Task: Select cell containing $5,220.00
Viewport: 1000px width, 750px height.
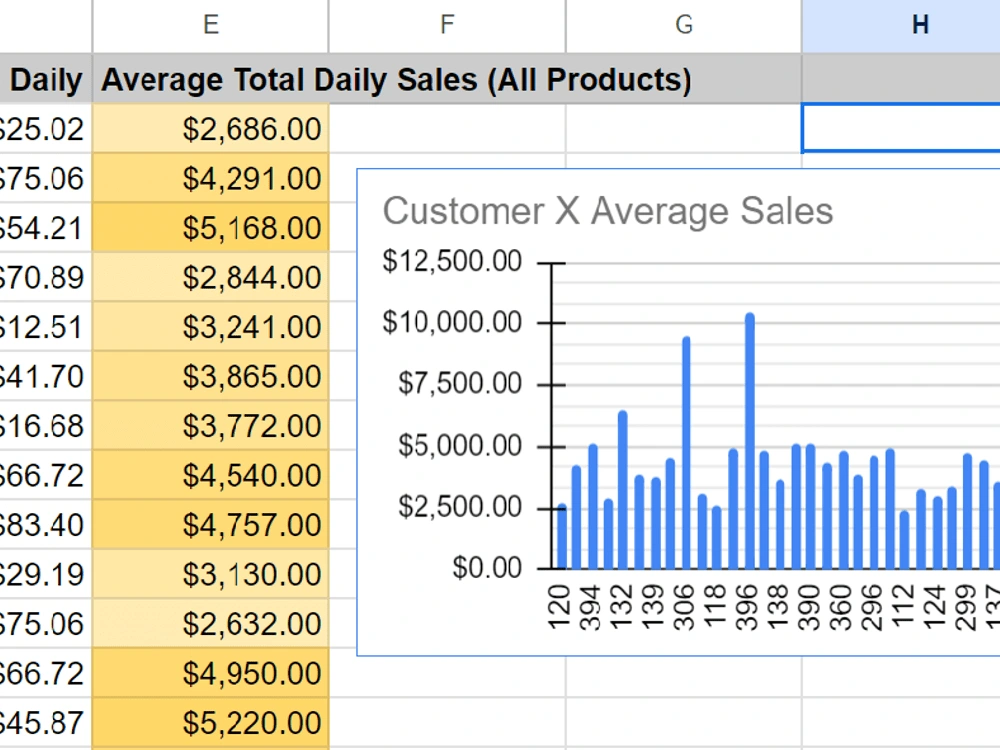Action: click(210, 723)
